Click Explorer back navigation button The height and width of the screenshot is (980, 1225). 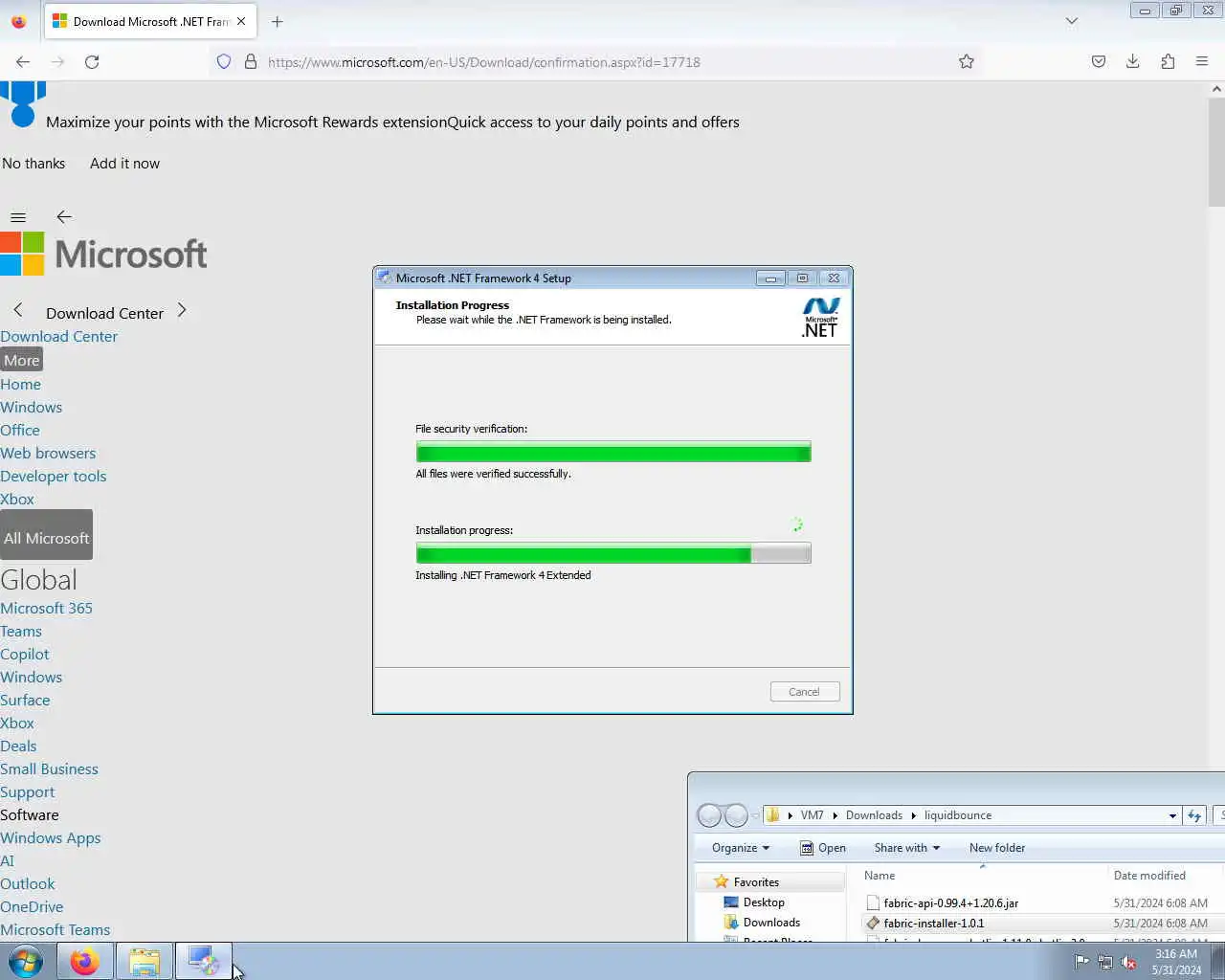709,815
